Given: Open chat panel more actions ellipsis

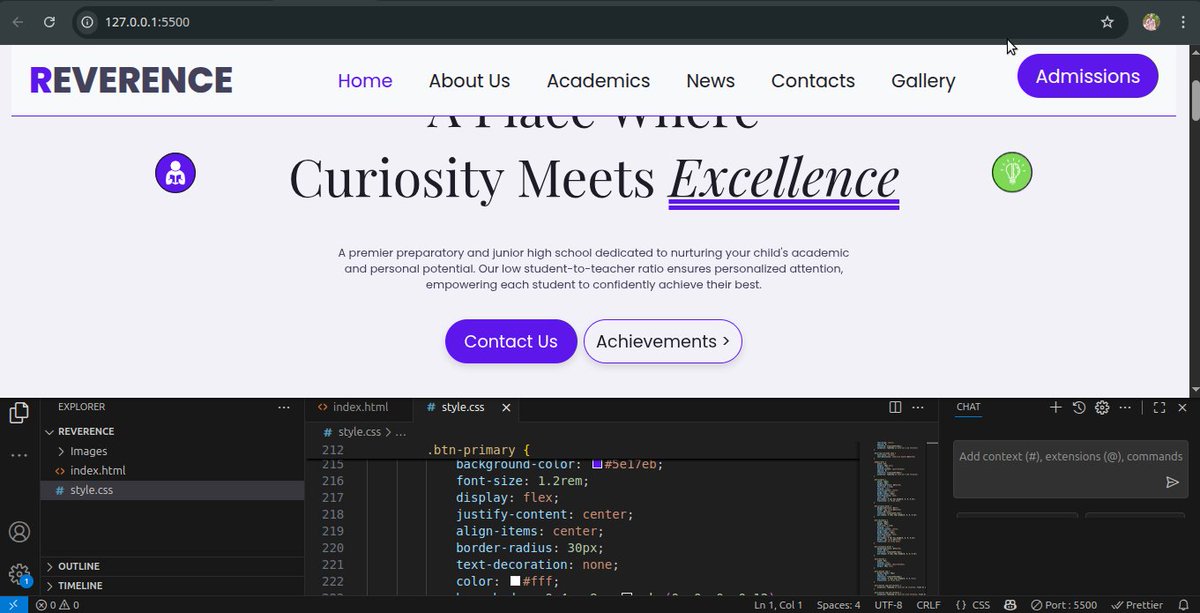Looking at the screenshot, I should (x=1125, y=407).
